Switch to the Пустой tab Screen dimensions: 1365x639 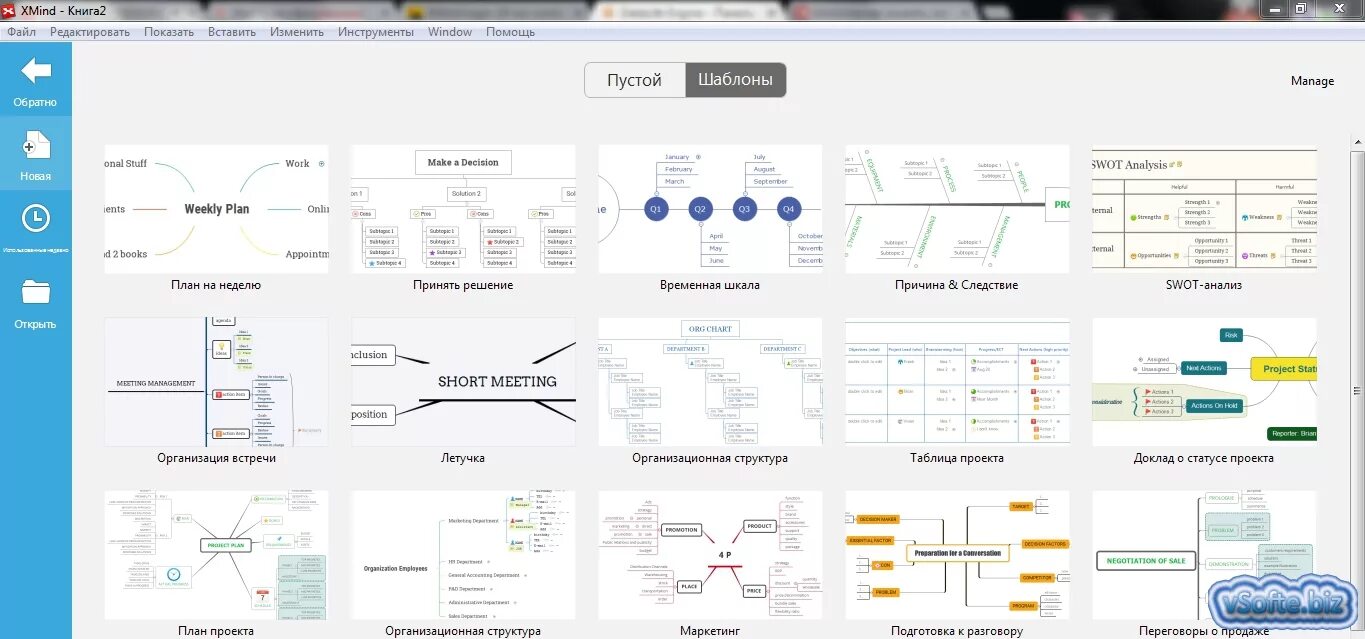pyautogui.click(x=635, y=80)
